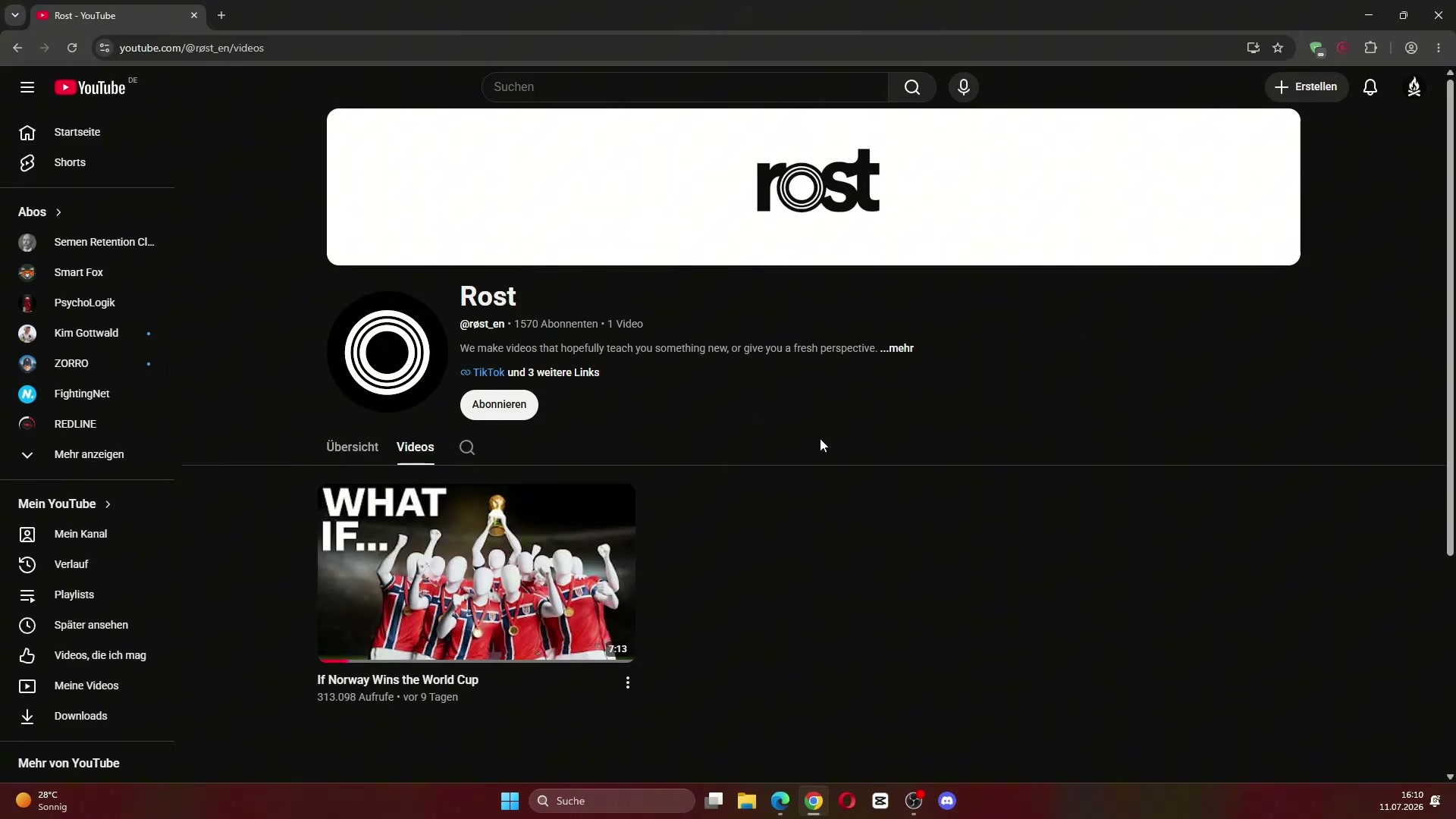Open a new browser tab

pyautogui.click(x=221, y=15)
